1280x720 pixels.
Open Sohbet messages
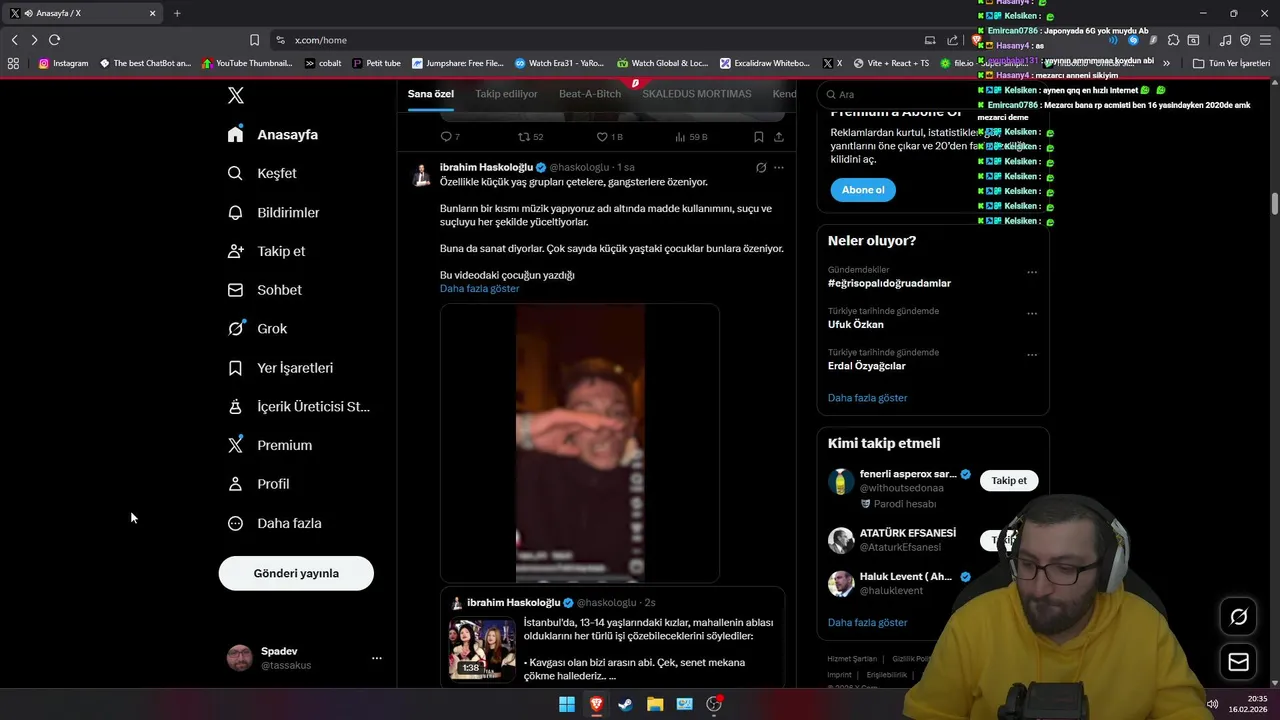click(x=265, y=290)
